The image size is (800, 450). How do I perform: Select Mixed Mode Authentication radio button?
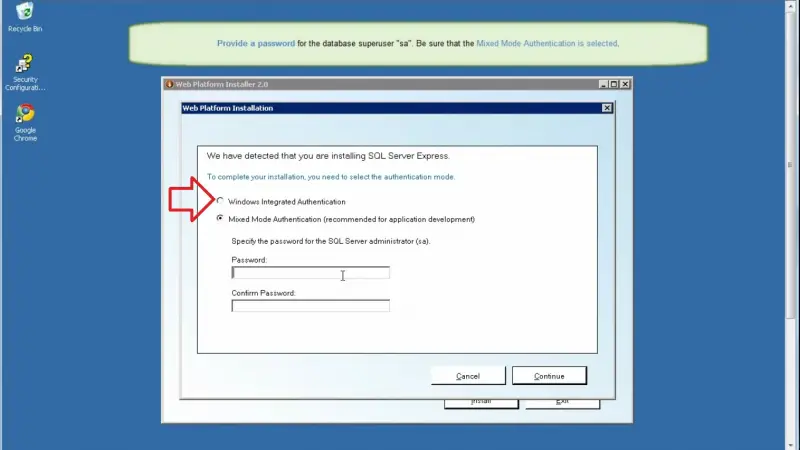220,218
